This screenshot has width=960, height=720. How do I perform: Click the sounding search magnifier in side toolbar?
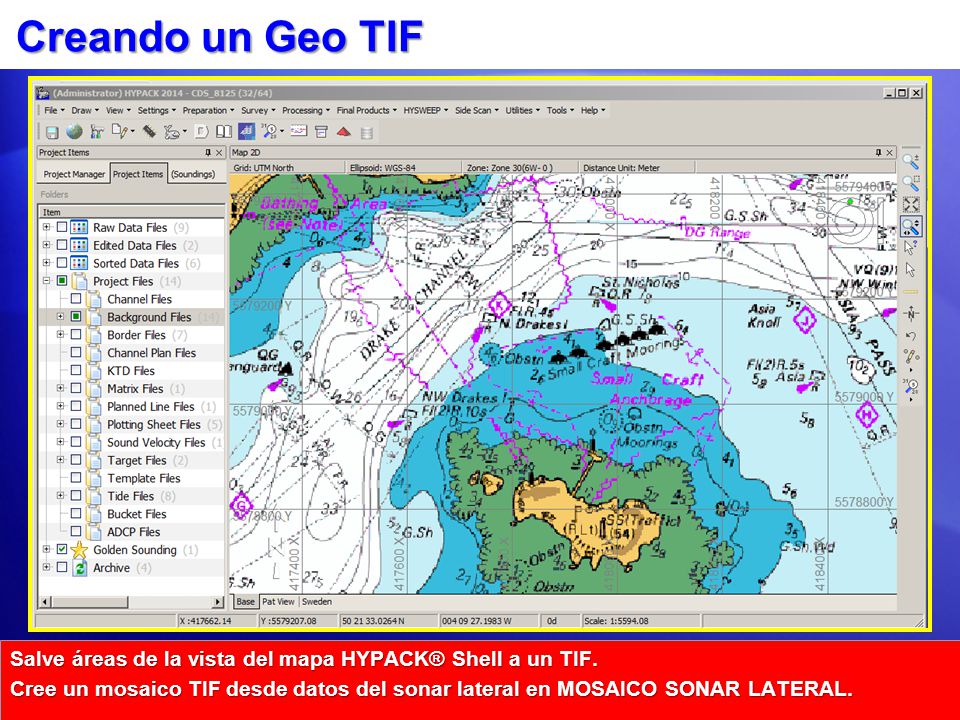click(910, 386)
